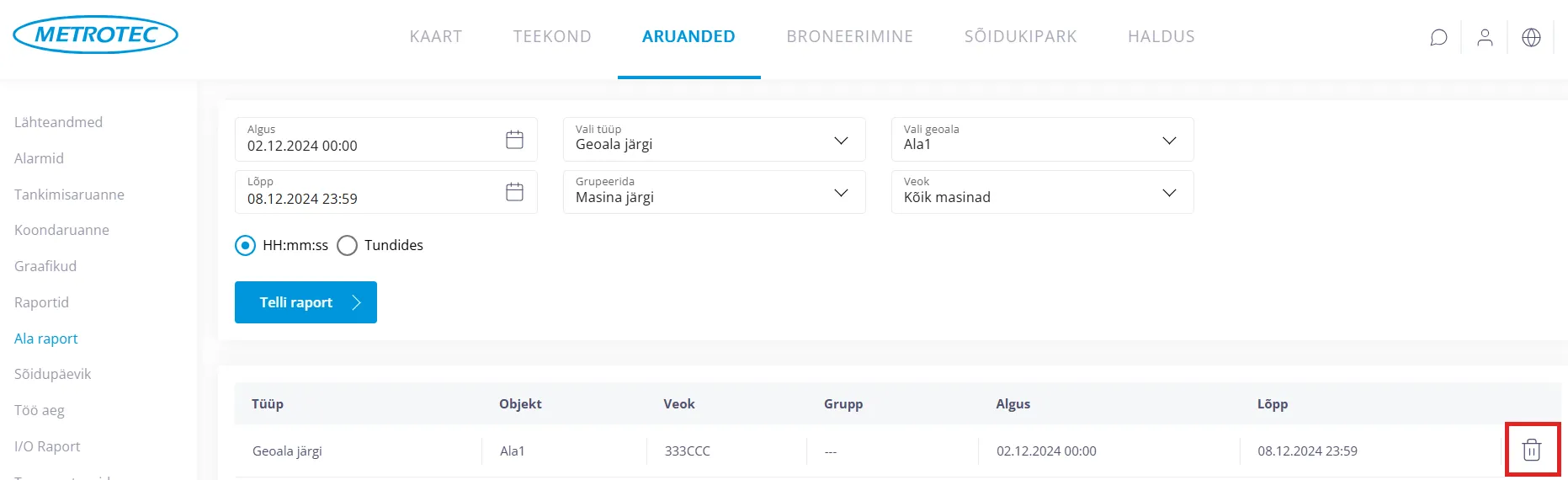Delete the Geoala järgi report row
Image resolution: width=1568 pixels, height=480 pixels.
pyautogui.click(x=1531, y=451)
